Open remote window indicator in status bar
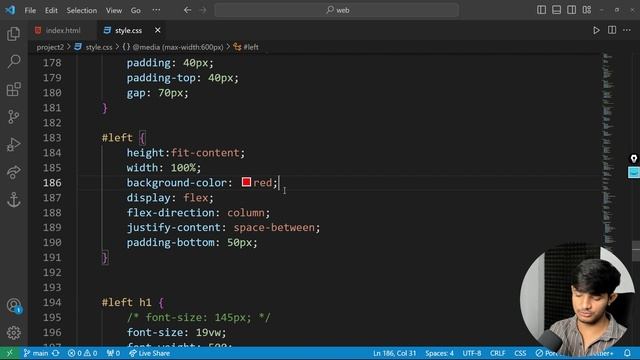The image size is (640, 360). (9, 353)
